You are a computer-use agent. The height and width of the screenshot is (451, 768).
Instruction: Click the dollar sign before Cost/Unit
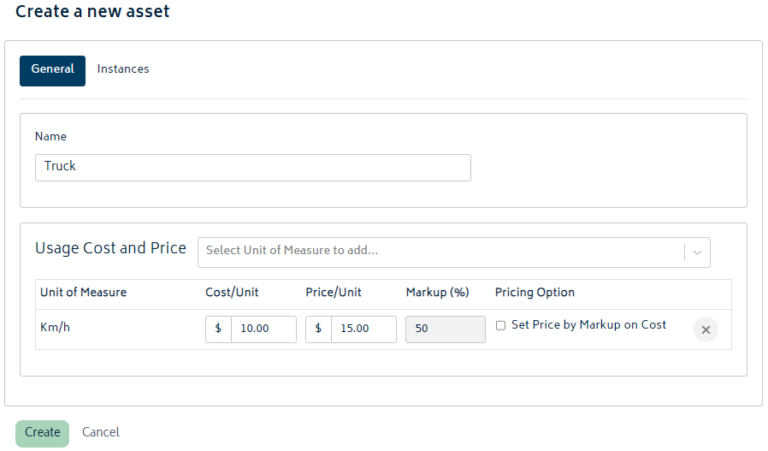click(x=218, y=329)
